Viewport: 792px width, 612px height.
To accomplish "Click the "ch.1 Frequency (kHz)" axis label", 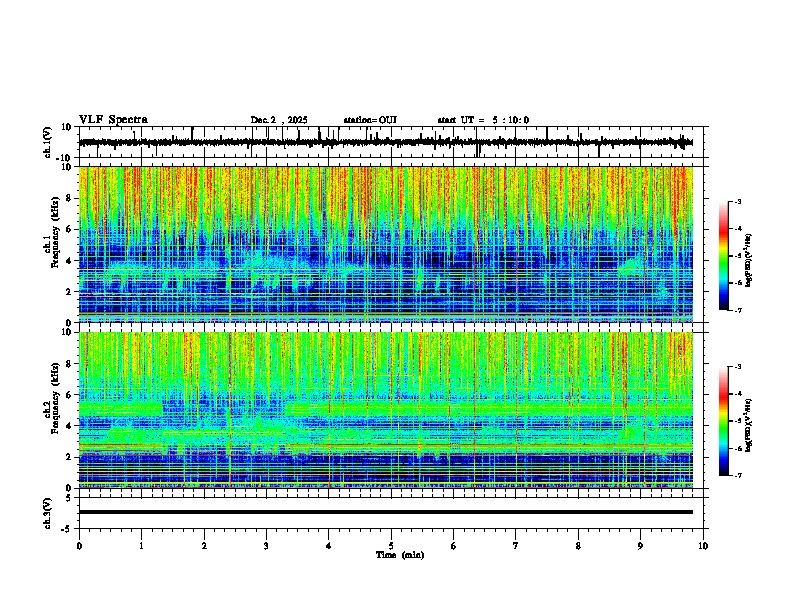I will pyautogui.click(x=52, y=230).
